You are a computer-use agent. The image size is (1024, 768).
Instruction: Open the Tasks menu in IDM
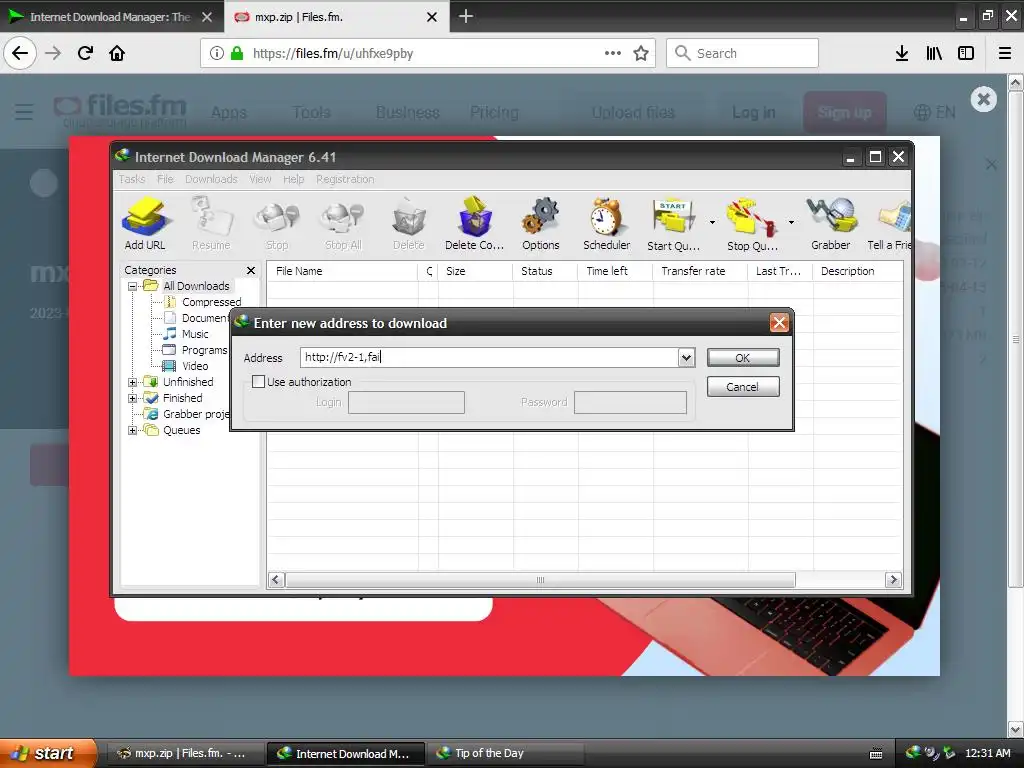(132, 179)
